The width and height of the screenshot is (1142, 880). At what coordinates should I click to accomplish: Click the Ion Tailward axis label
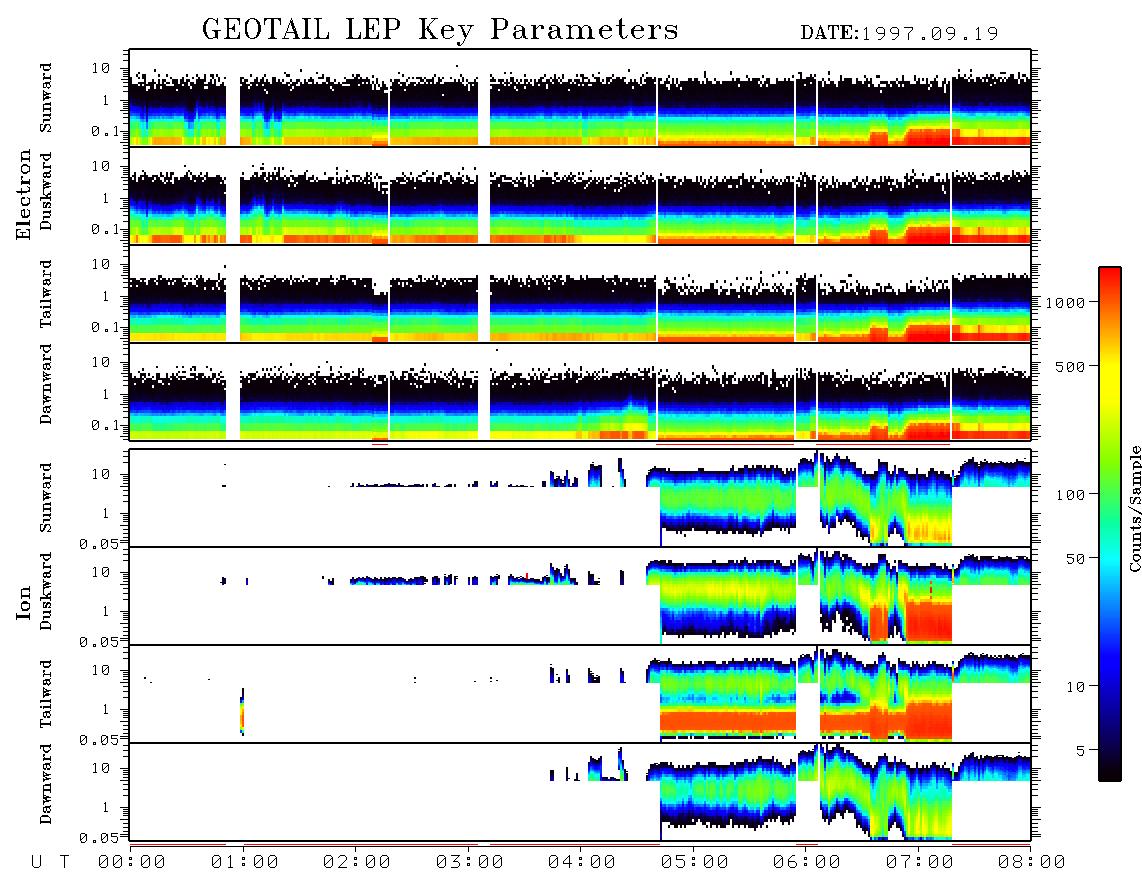coord(46,694)
